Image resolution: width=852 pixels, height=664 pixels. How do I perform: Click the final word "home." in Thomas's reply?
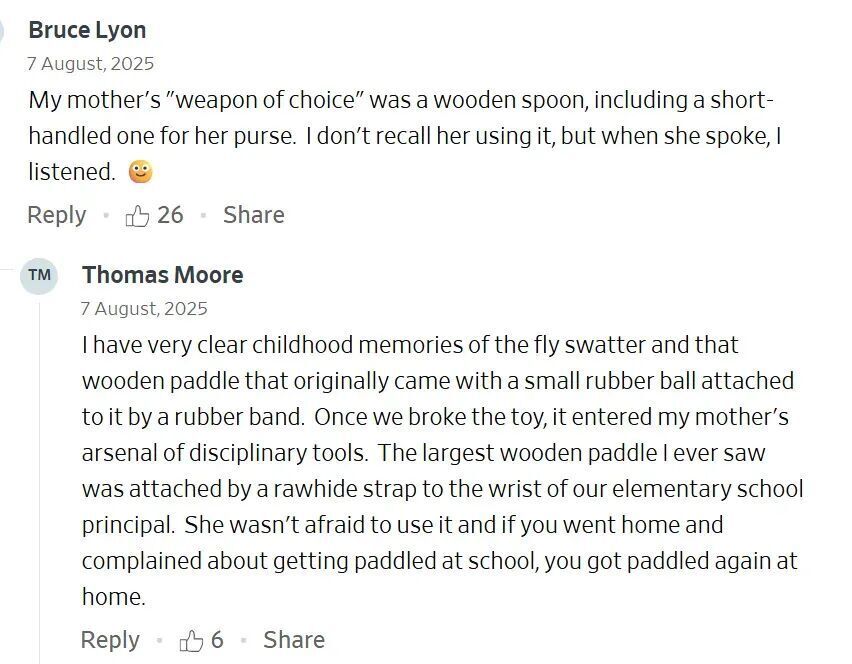[x=113, y=597]
